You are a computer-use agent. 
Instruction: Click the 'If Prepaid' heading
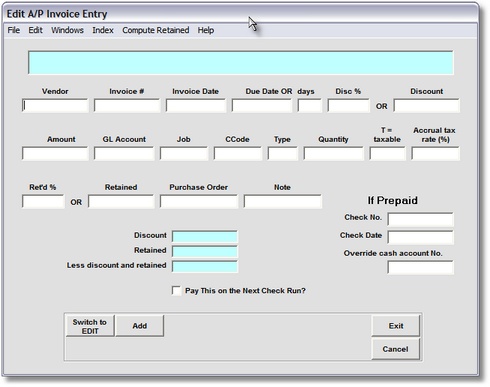pyautogui.click(x=392, y=200)
